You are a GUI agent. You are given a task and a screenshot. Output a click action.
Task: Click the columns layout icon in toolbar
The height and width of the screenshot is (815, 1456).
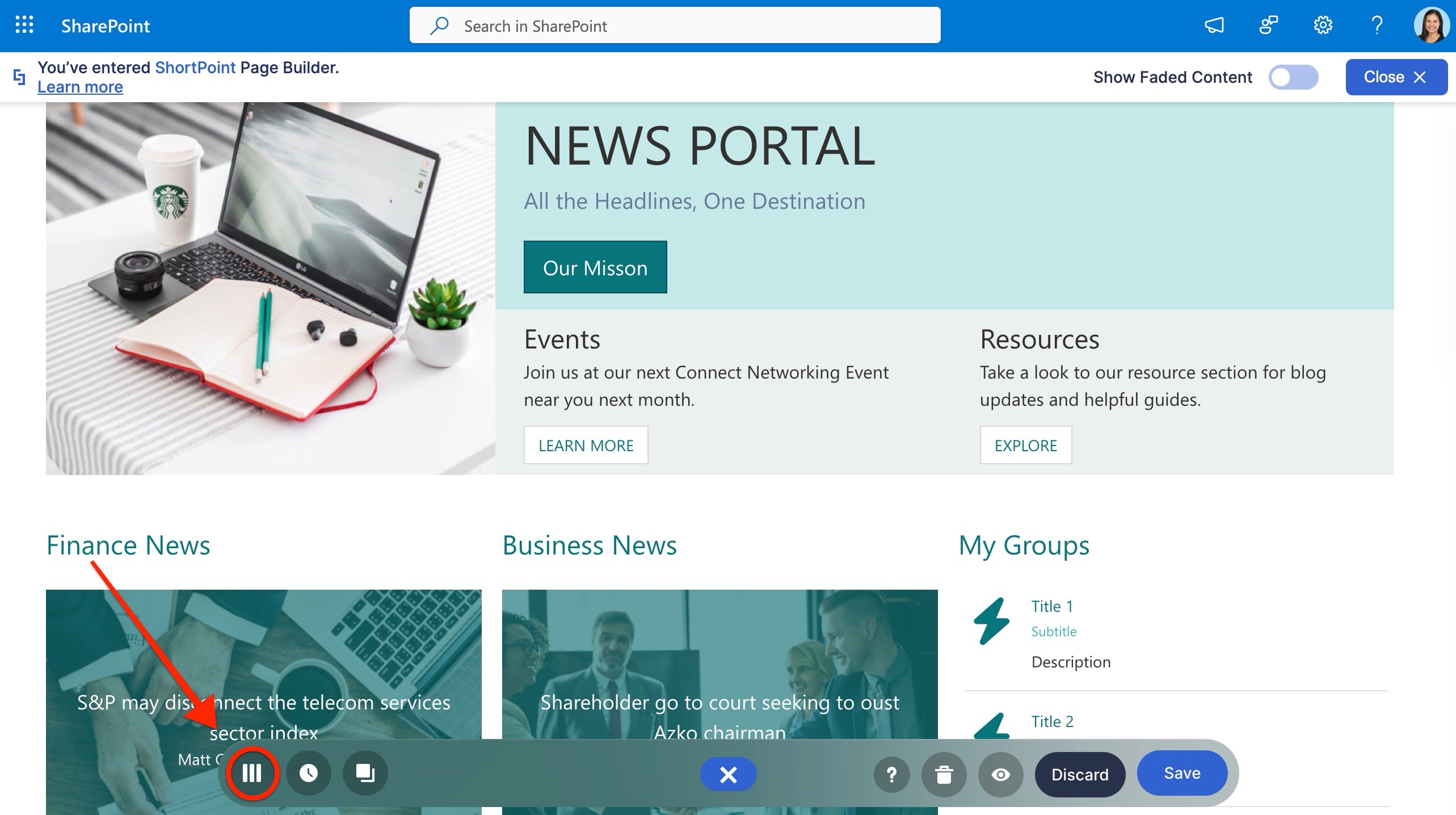tap(252, 773)
